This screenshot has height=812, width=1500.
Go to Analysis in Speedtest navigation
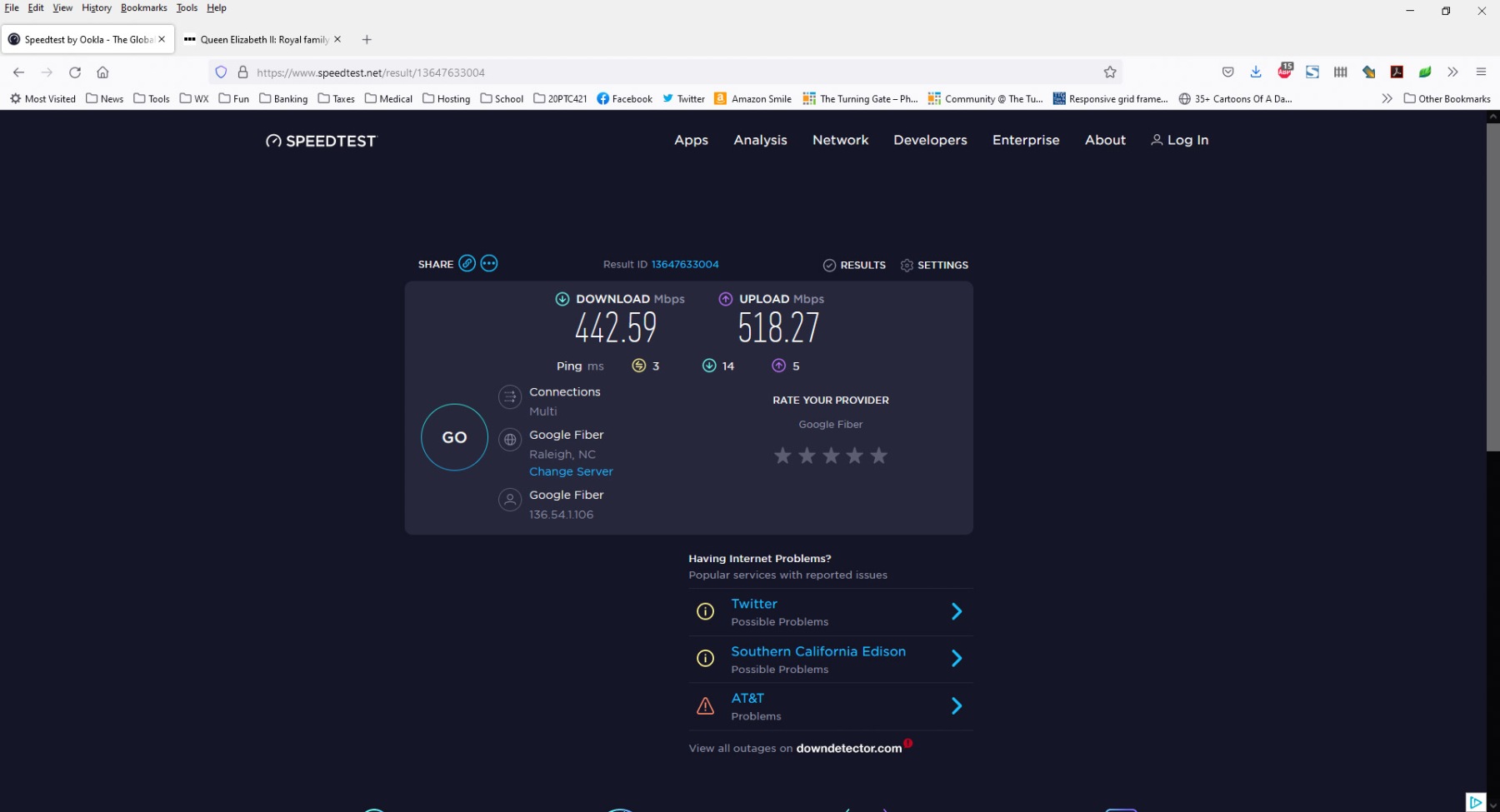click(760, 140)
